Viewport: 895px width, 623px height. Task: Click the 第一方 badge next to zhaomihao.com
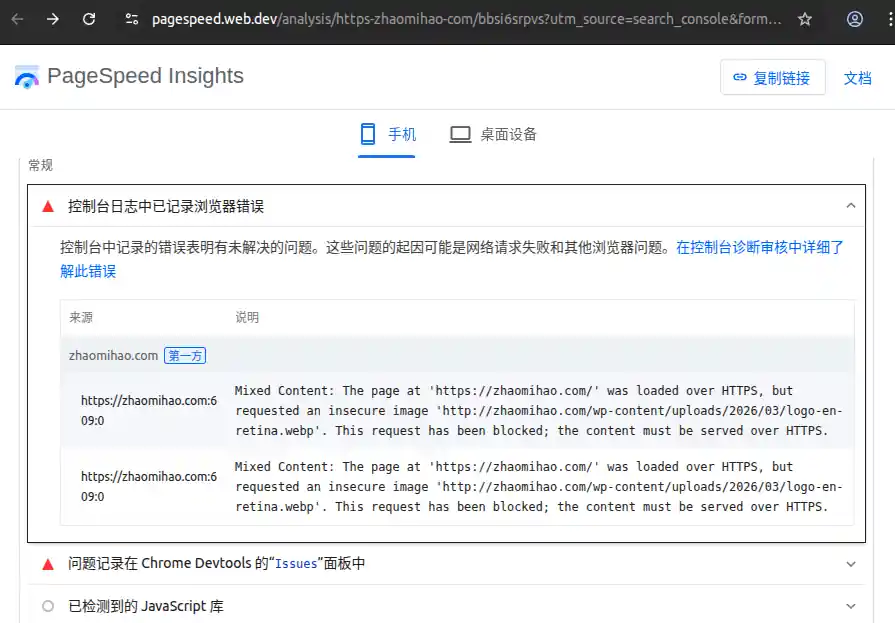[x=185, y=355]
